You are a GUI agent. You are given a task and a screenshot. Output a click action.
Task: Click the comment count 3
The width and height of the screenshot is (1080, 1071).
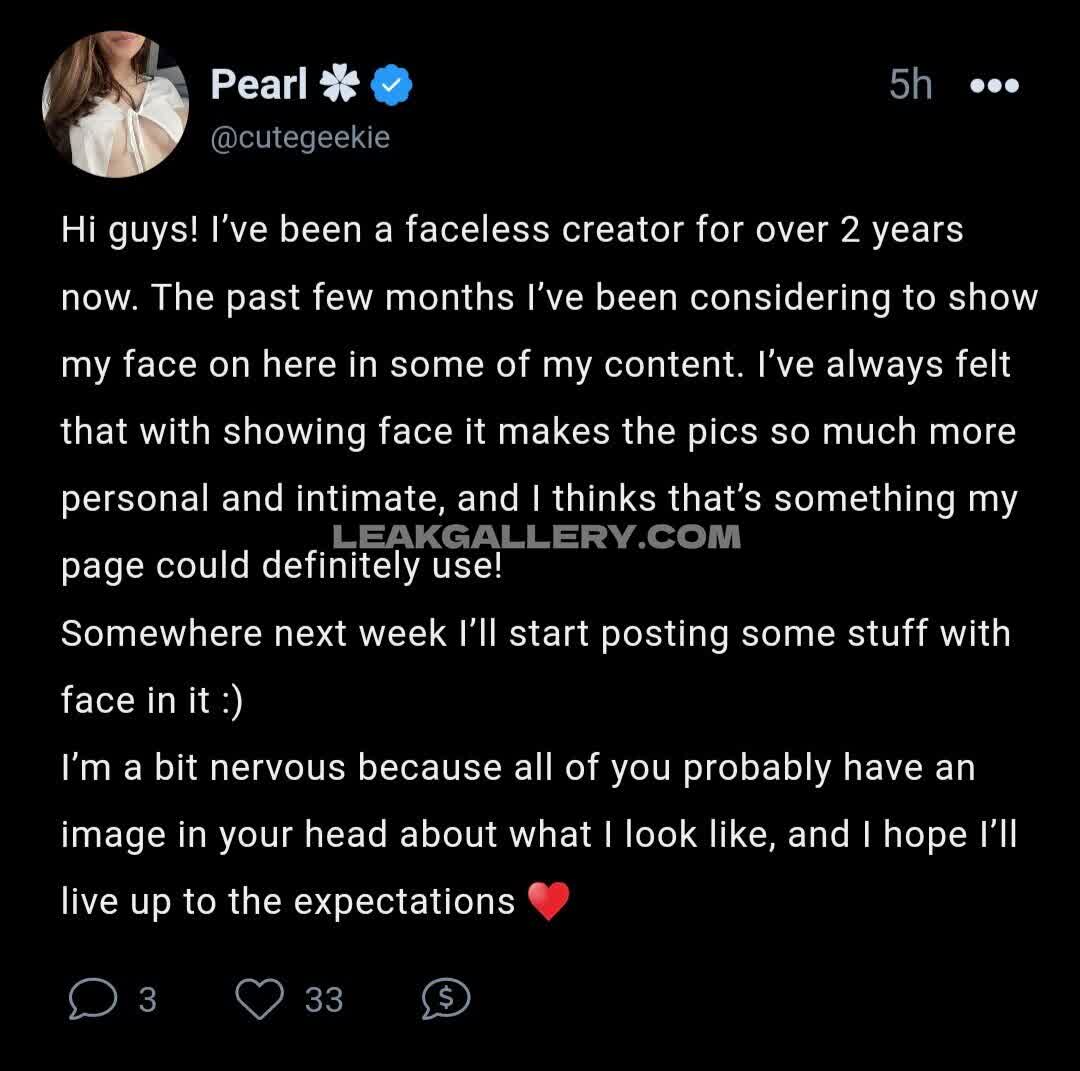pyautogui.click(x=147, y=999)
